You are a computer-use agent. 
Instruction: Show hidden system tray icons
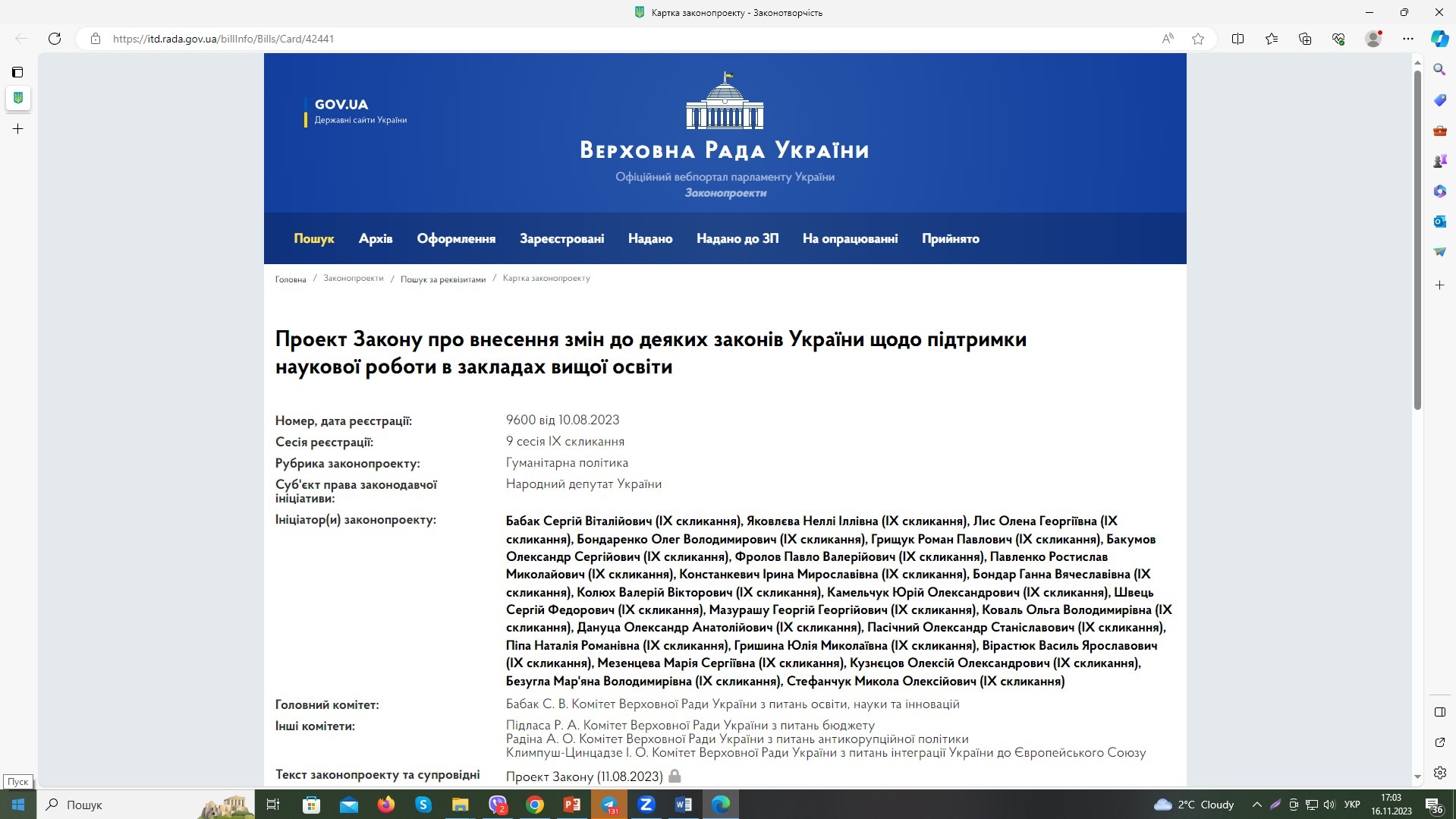tap(1257, 805)
